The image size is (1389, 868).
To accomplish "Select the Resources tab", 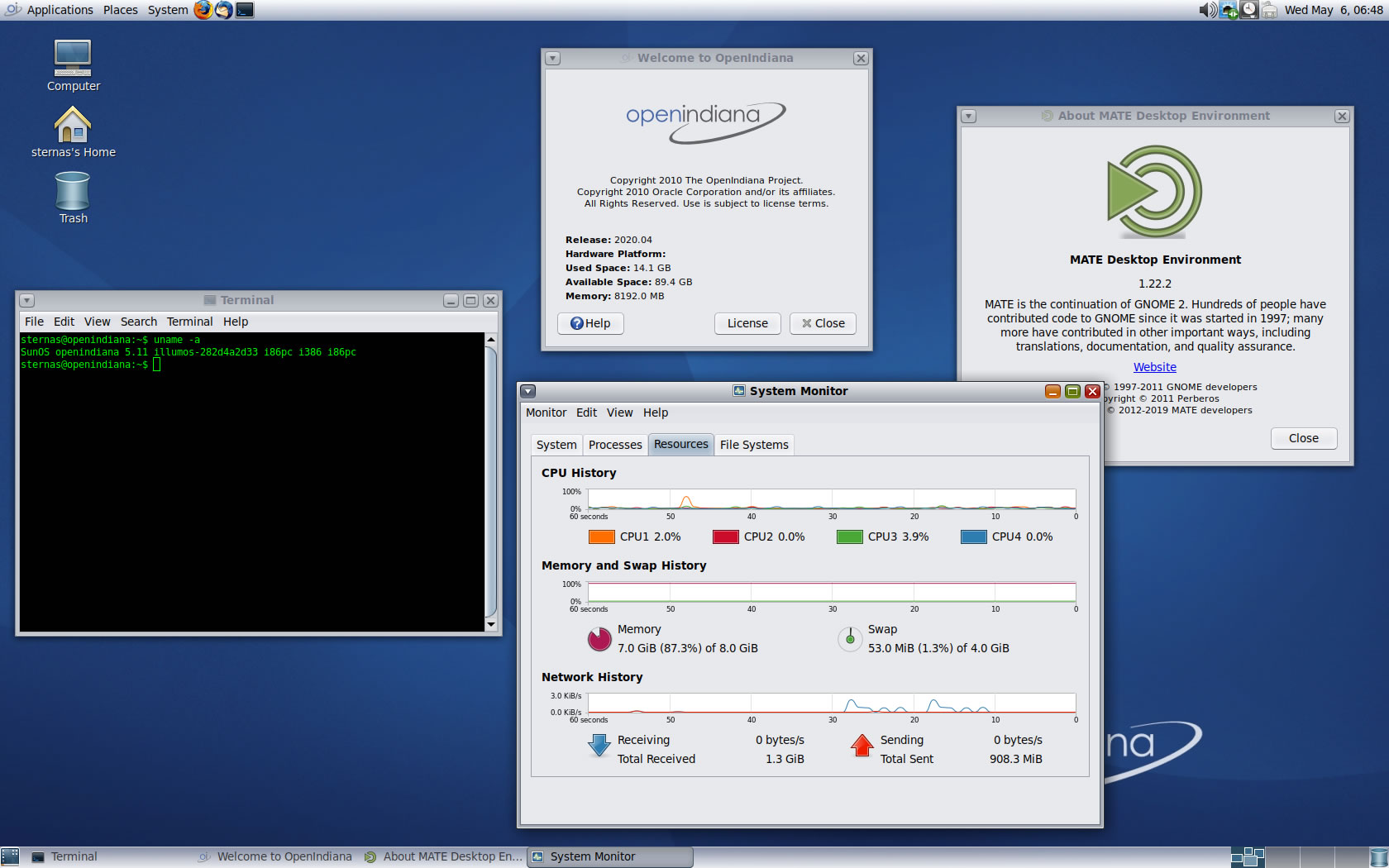I will pyautogui.click(x=680, y=444).
